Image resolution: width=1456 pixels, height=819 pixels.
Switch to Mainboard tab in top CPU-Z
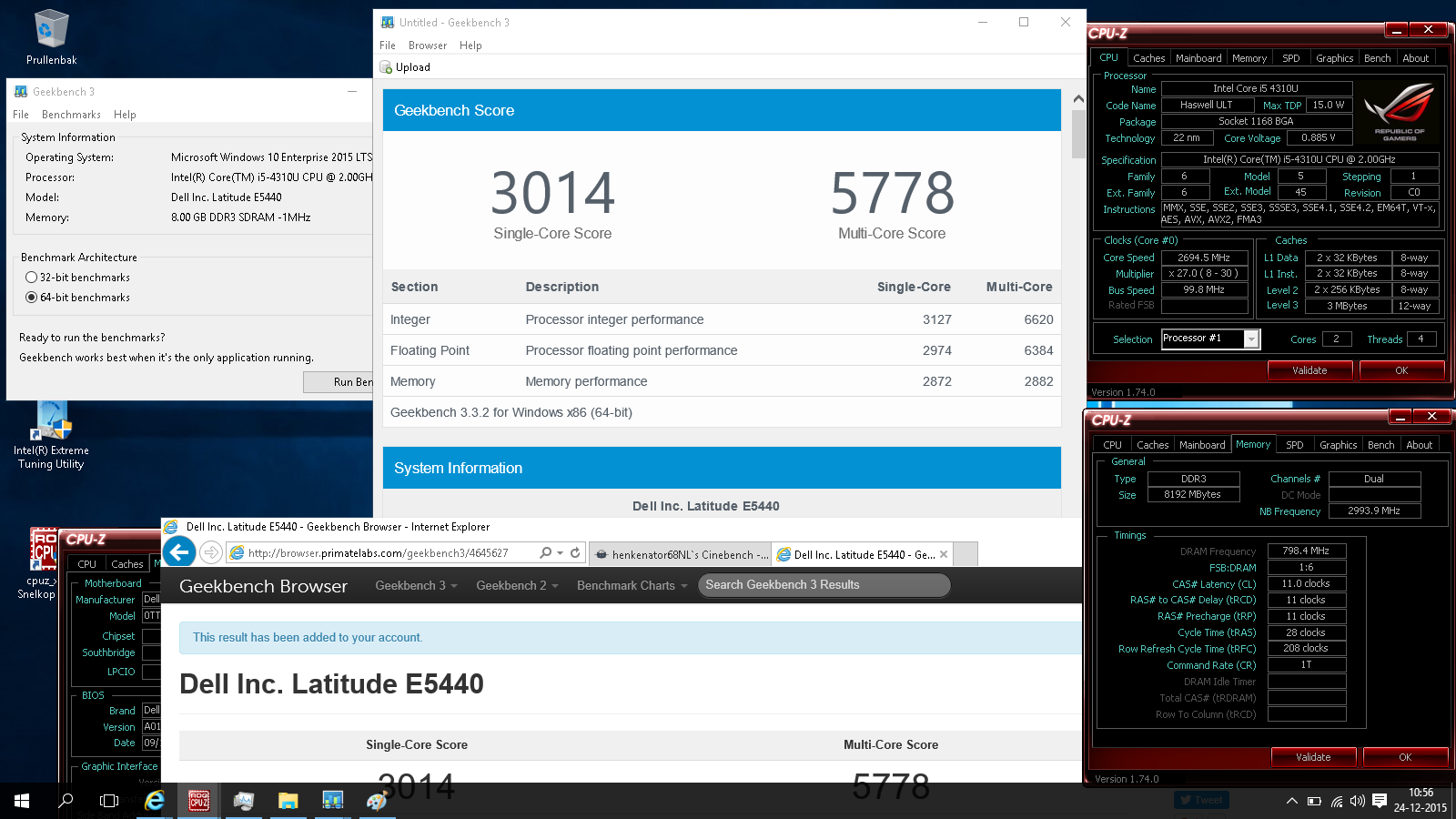1198,58
